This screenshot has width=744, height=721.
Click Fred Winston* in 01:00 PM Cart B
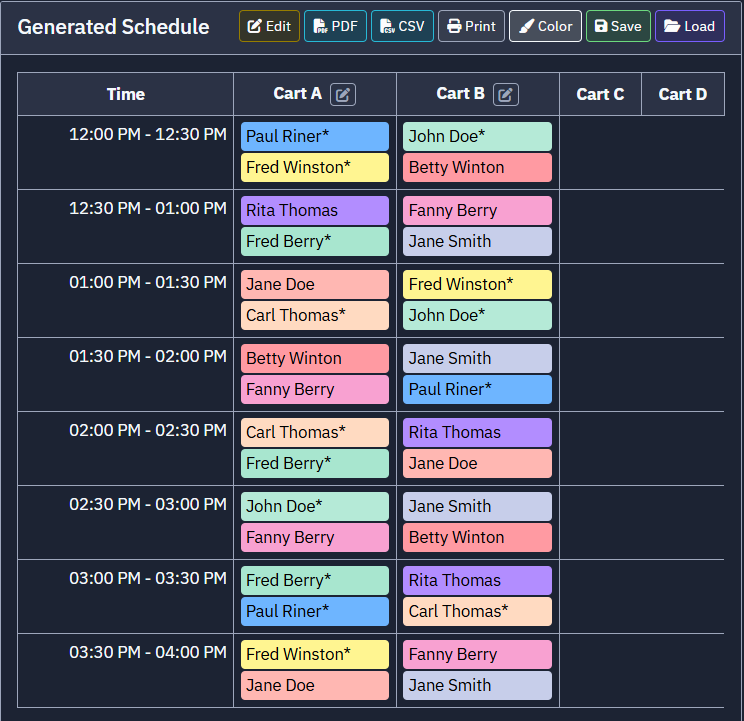(477, 285)
